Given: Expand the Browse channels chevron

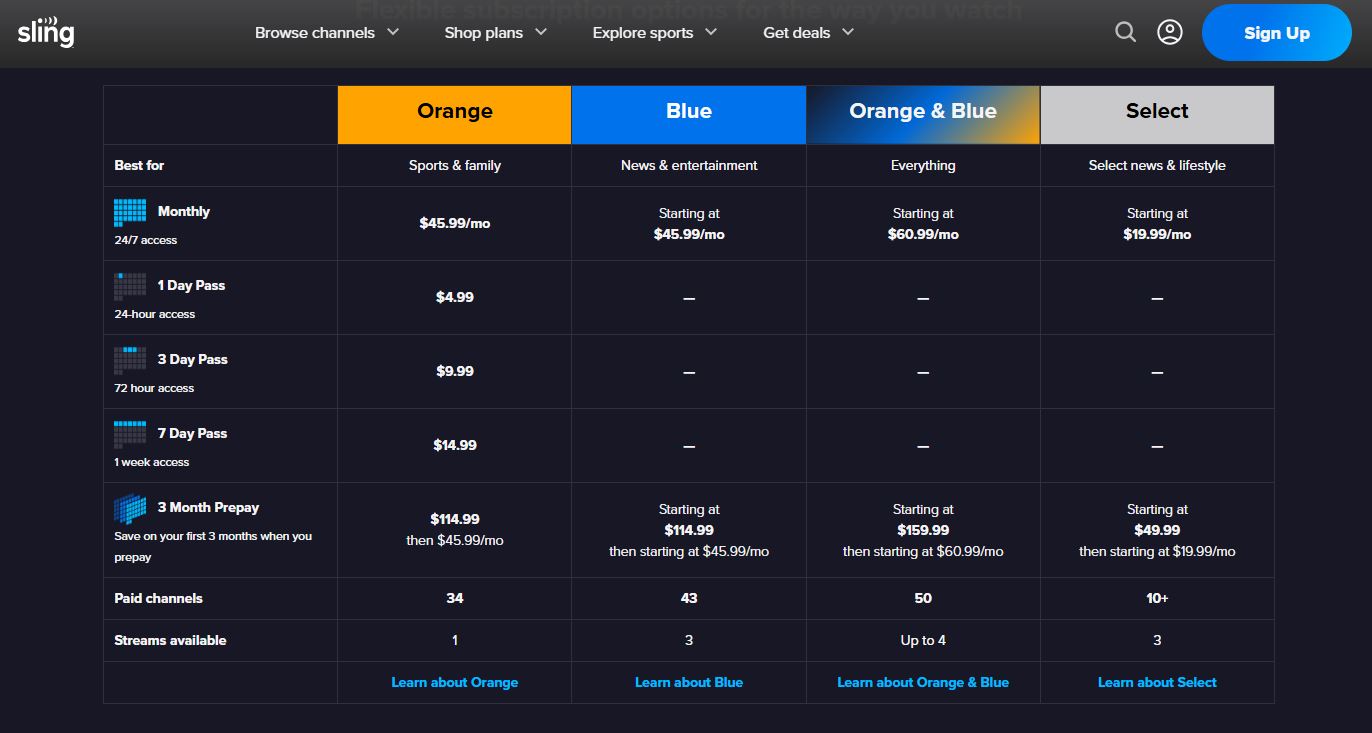Looking at the screenshot, I should (x=393, y=32).
